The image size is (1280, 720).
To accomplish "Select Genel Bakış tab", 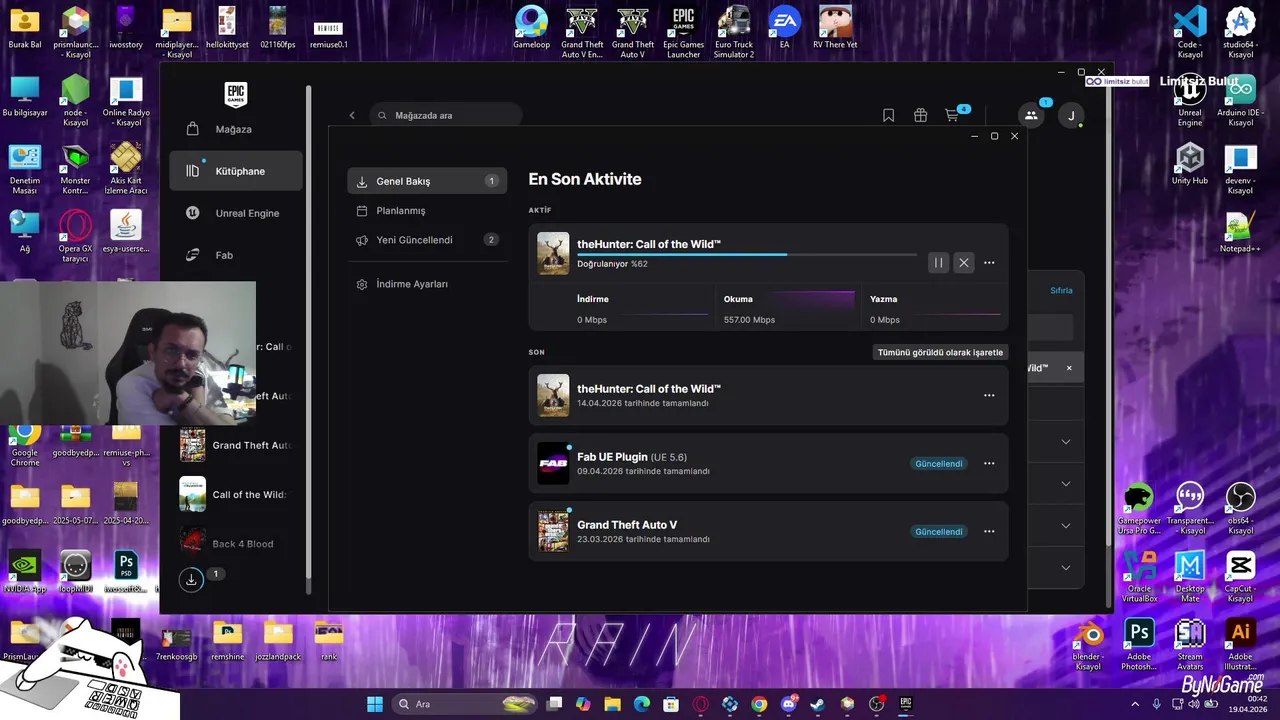I will [x=427, y=181].
